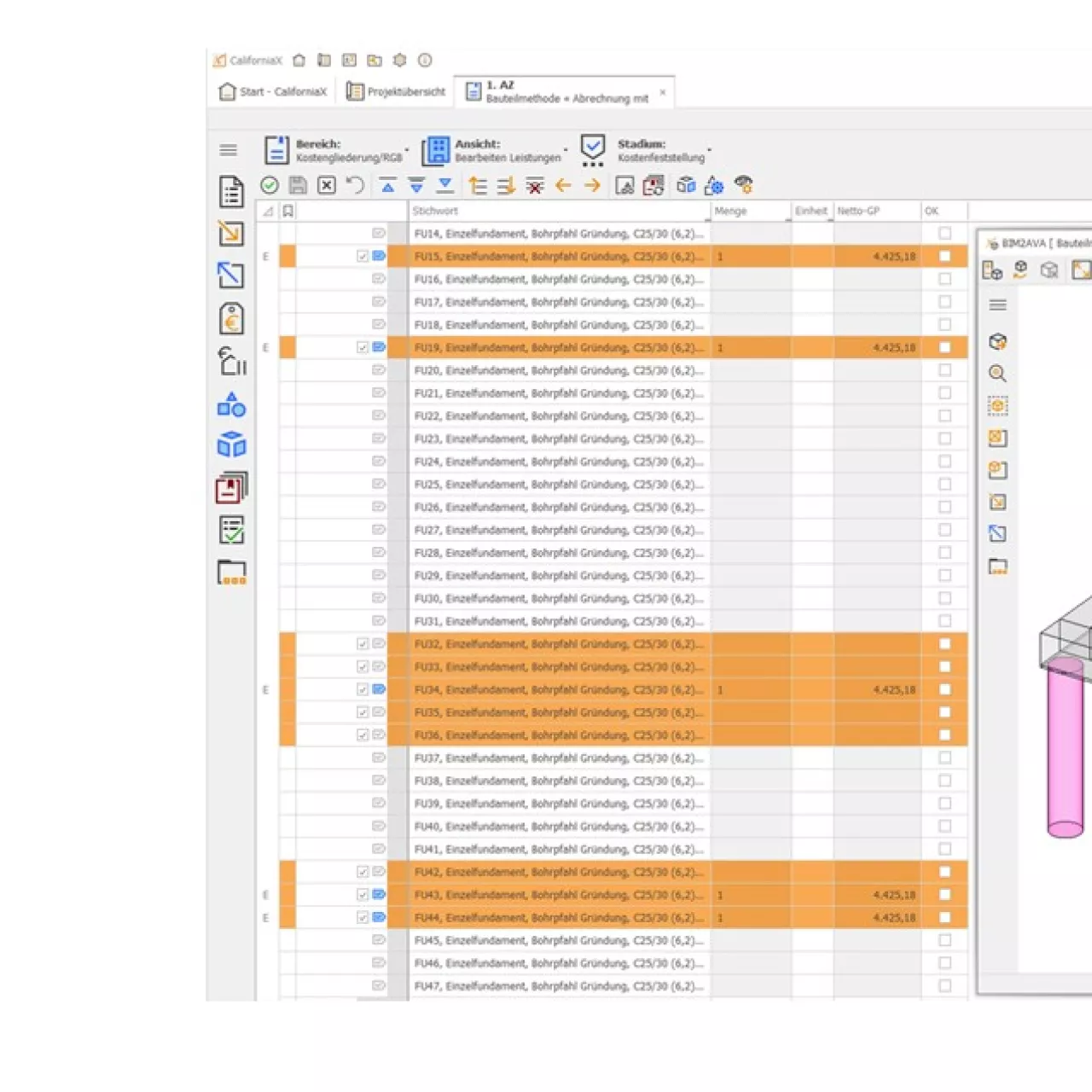Click the Stichwort column header

[x=433, y=211]
